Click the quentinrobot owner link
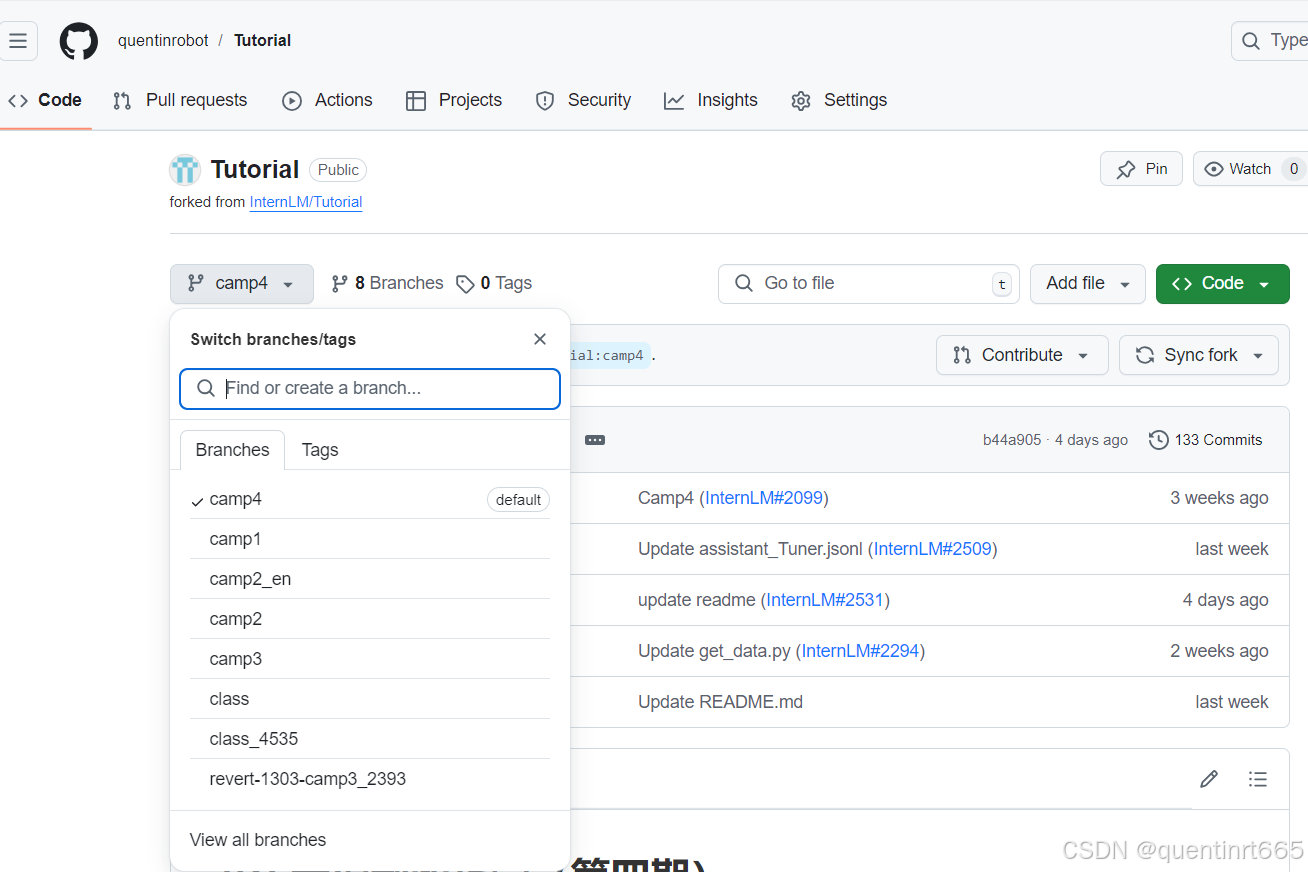This screenshot has height=872, width=1308. [x=163, y=41]
